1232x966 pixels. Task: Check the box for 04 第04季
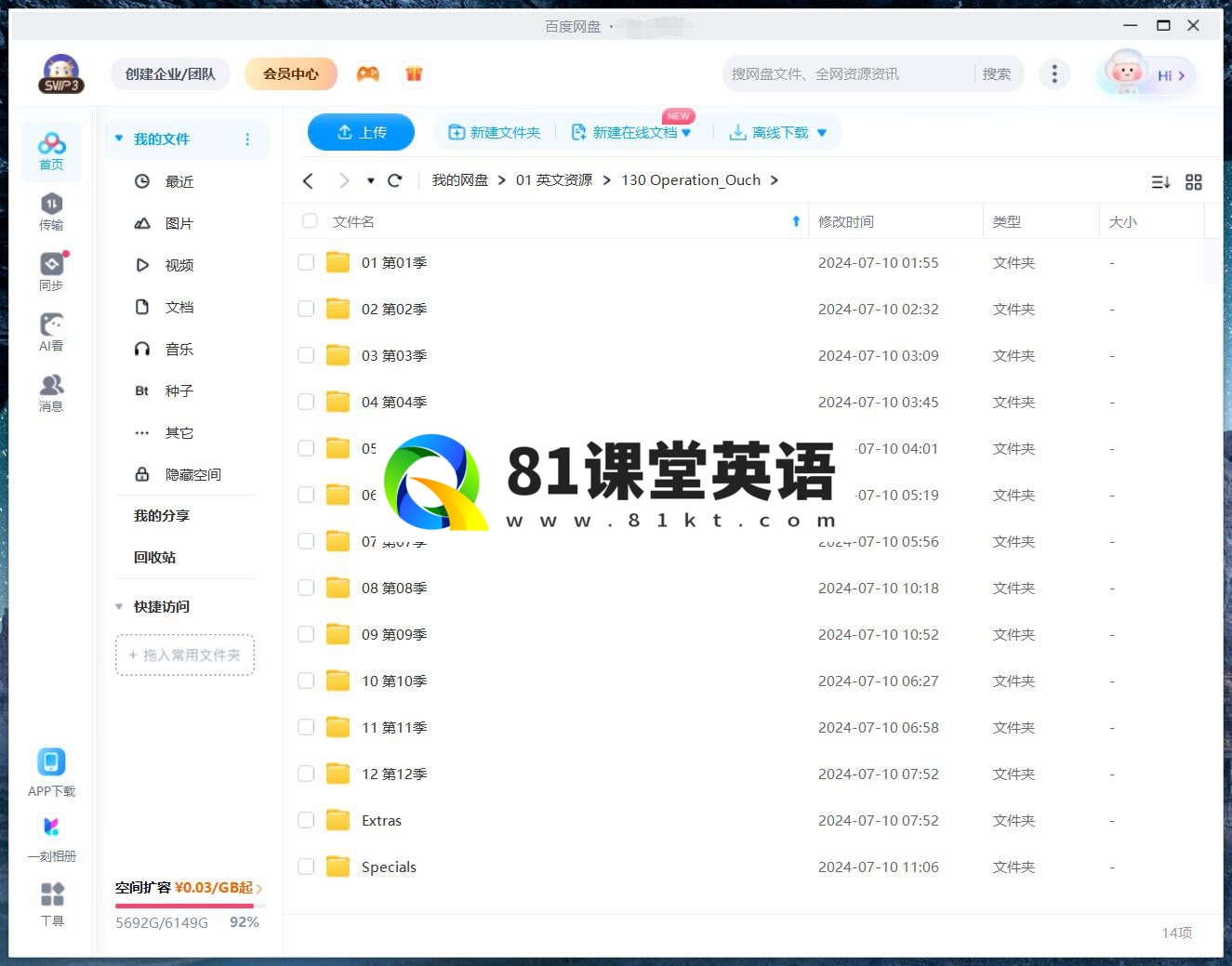point(306,402)
